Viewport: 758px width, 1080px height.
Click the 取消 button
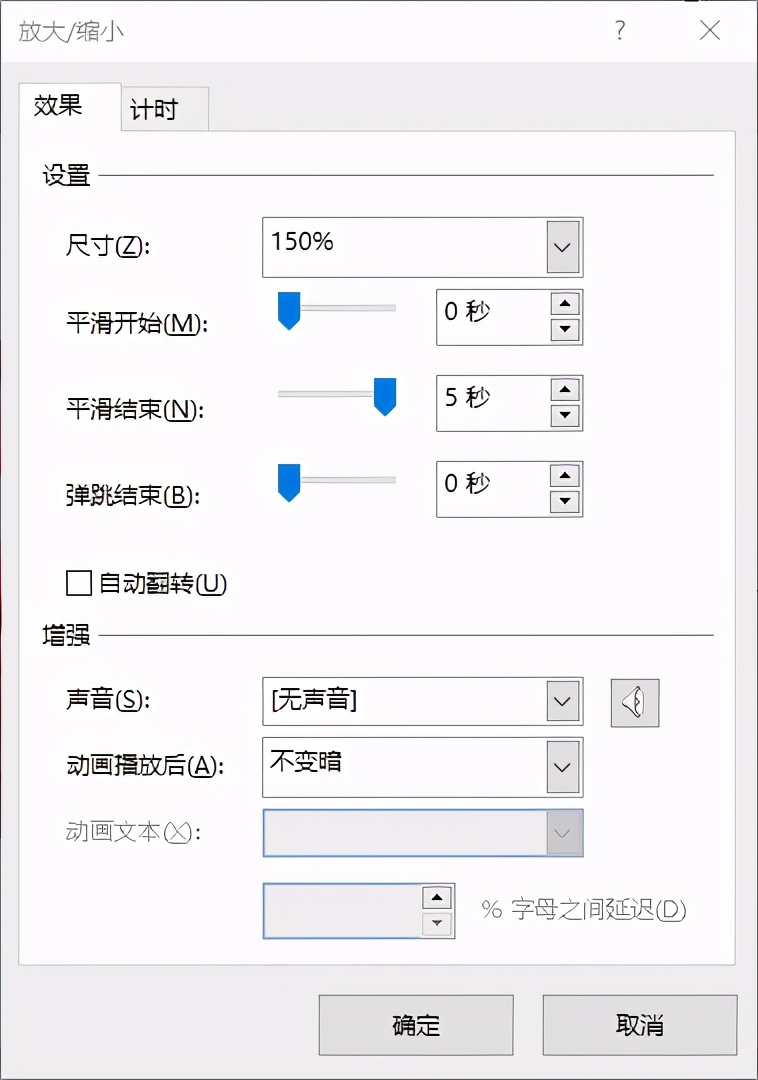click(639, 1025)
